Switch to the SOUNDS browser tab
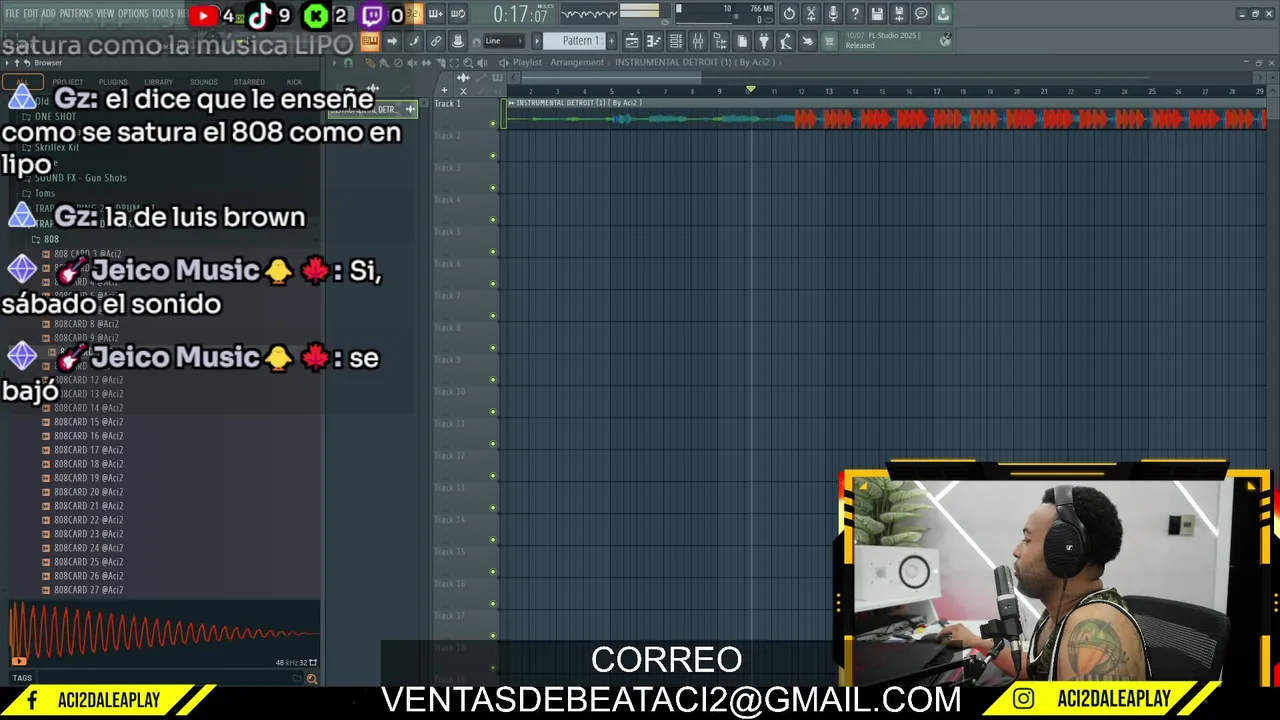 [204, 82]
